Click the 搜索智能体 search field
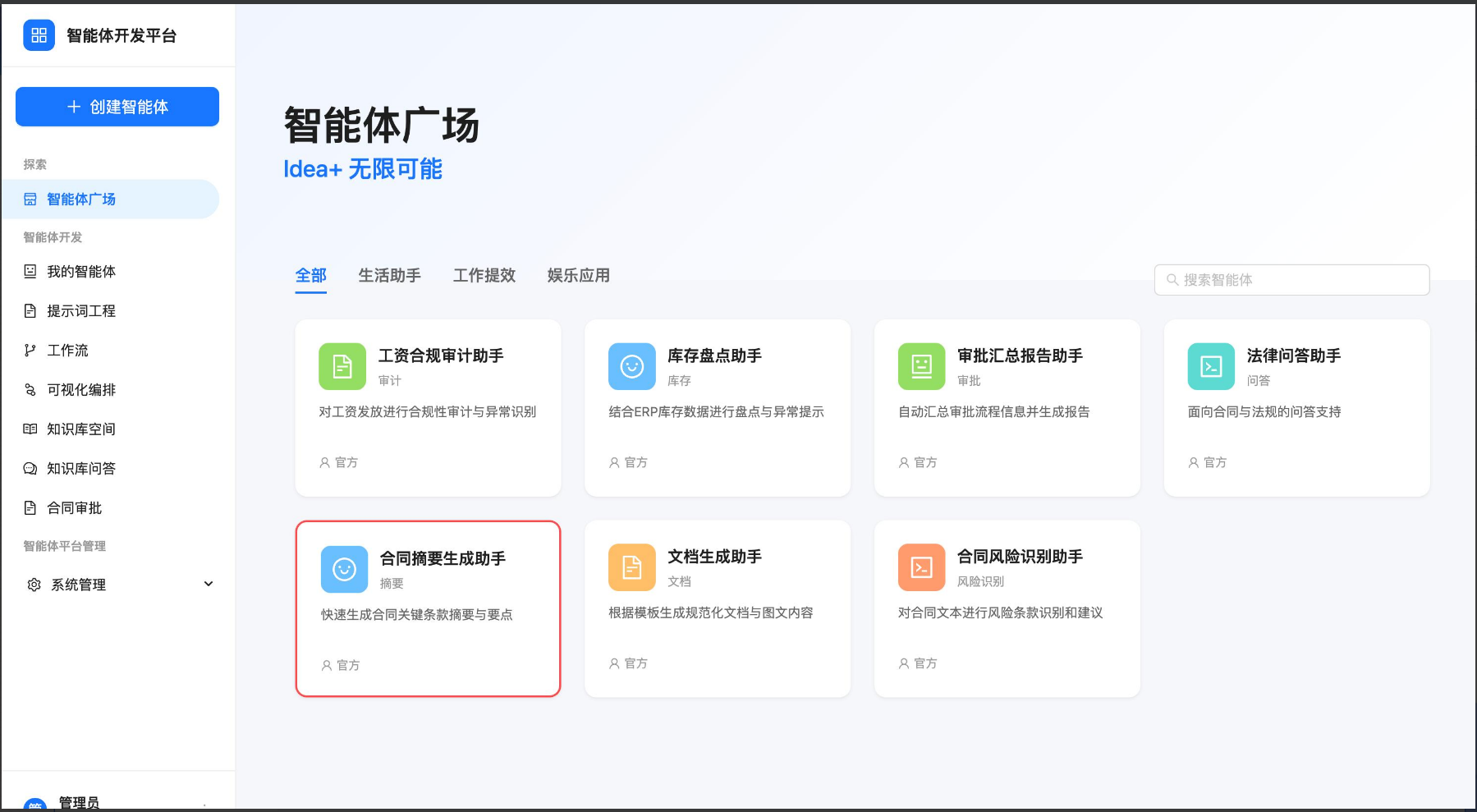Viewport: 1477px width, 812px height. [1291, 279]
